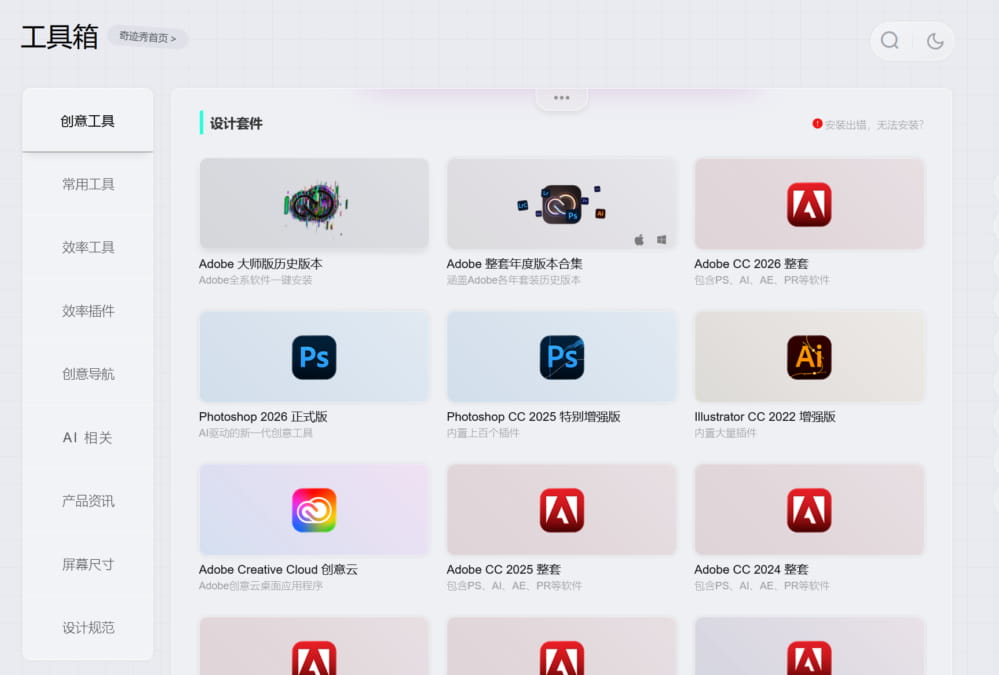Click the Adobe全系软件一键安装 subtitle
The image size is (999, 675).
pos(255,280)
